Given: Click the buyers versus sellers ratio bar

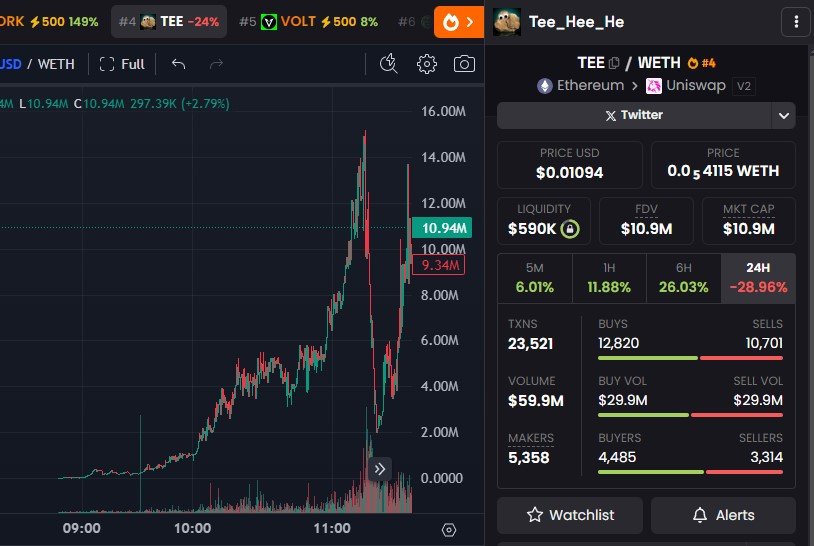Looking at the screenshot, I should pos(690,472).
